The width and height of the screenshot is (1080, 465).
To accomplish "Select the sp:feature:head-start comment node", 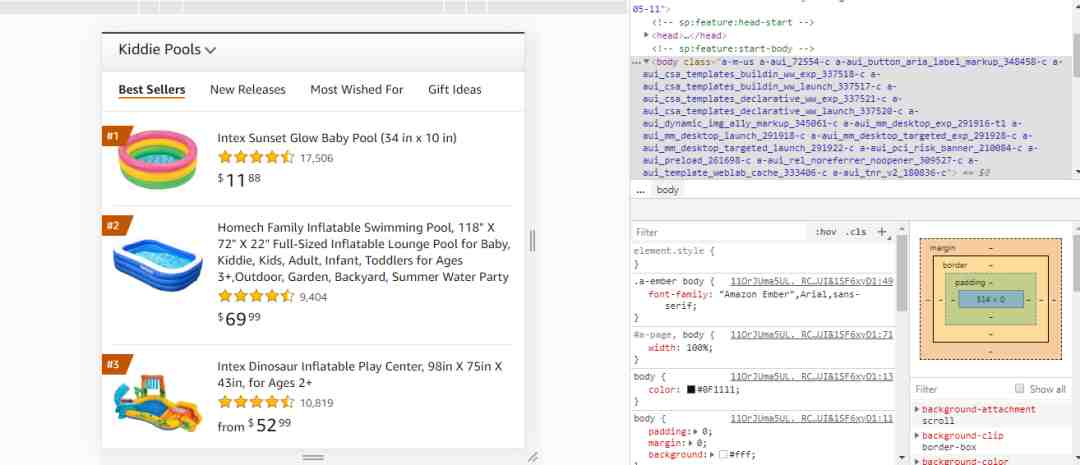I will click(733, 22).
